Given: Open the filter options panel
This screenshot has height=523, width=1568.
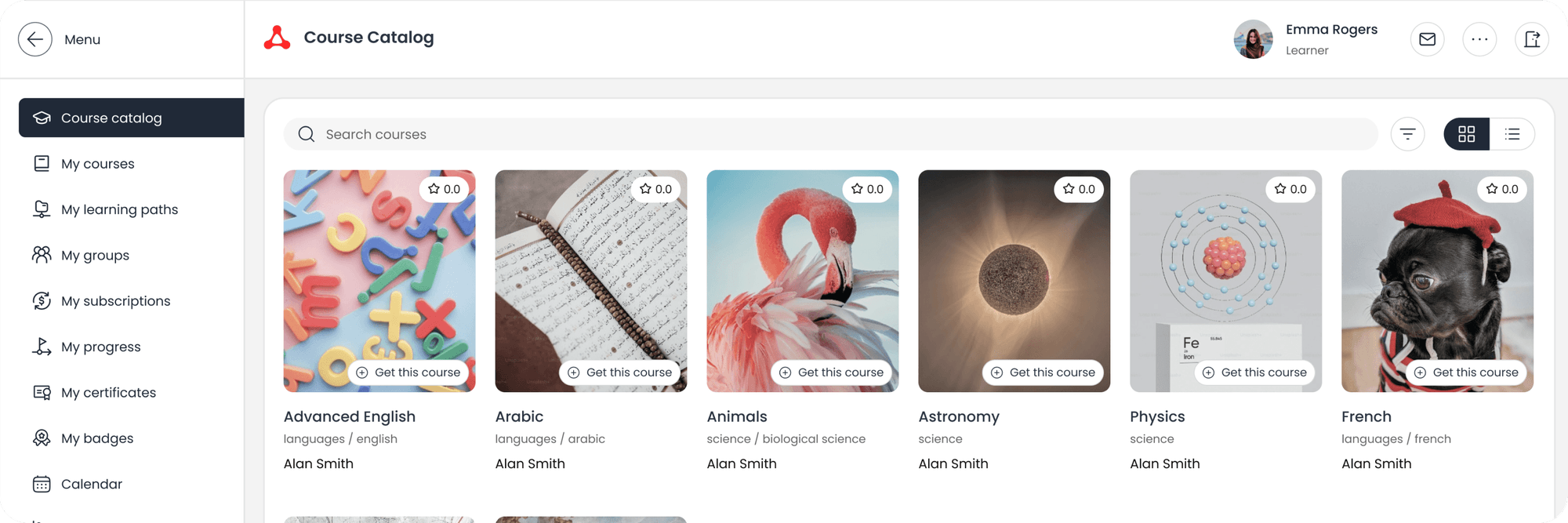Looking at the screenshot, I should point(1408,134).
